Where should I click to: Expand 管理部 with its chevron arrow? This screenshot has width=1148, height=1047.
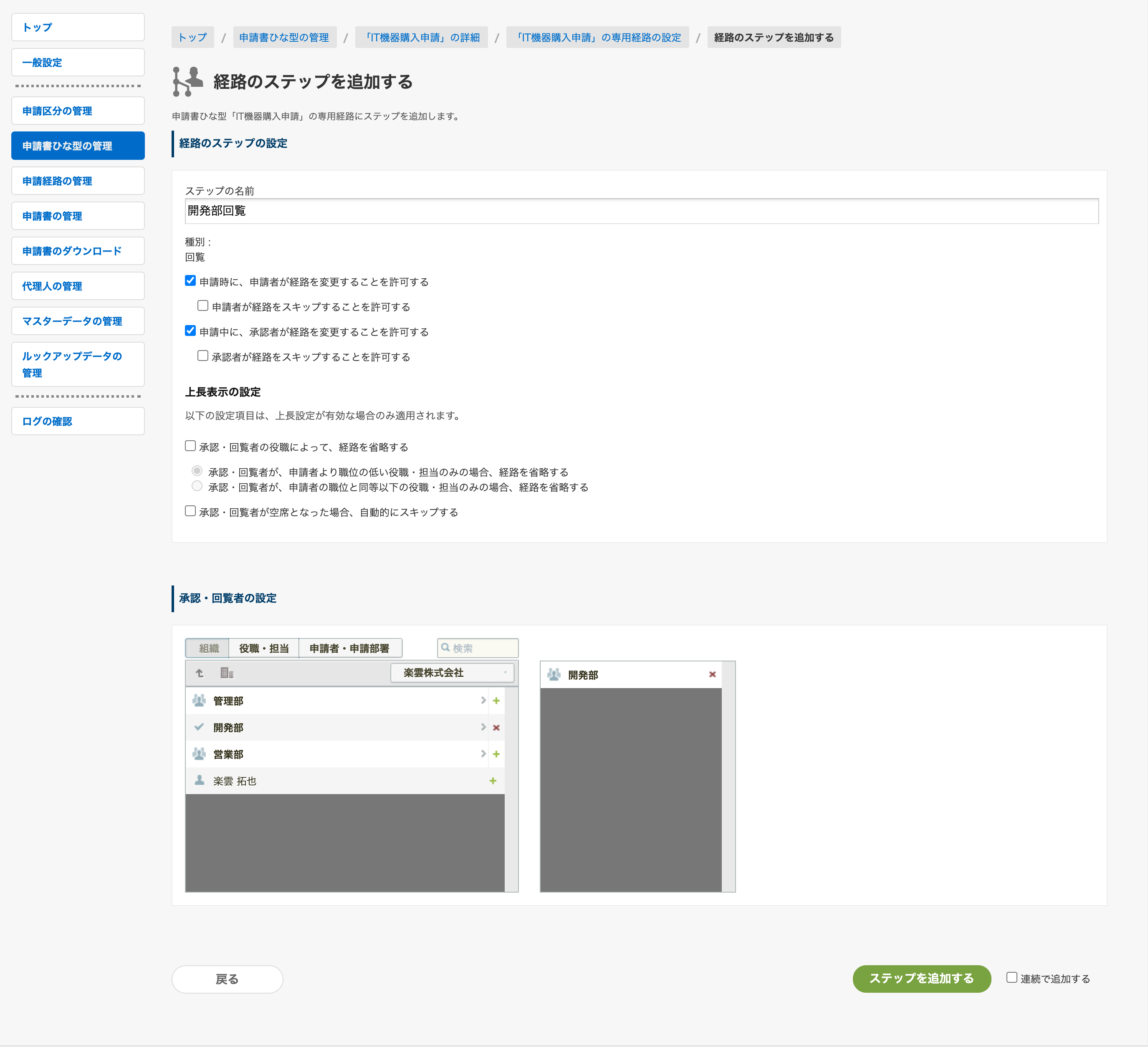[x=483, y=700]
